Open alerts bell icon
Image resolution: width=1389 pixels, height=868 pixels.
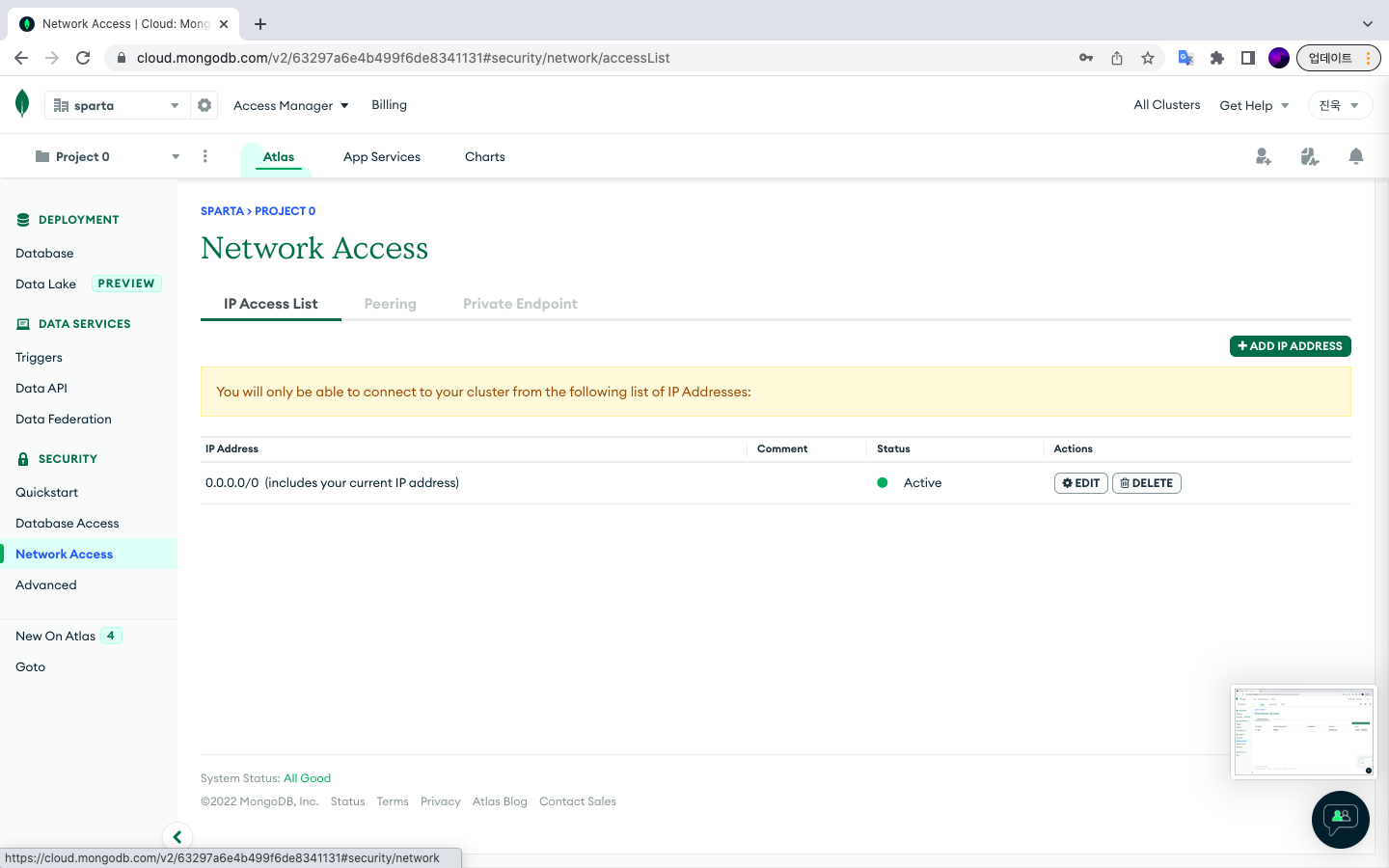pyautogui.click(x=1356, y=156)
